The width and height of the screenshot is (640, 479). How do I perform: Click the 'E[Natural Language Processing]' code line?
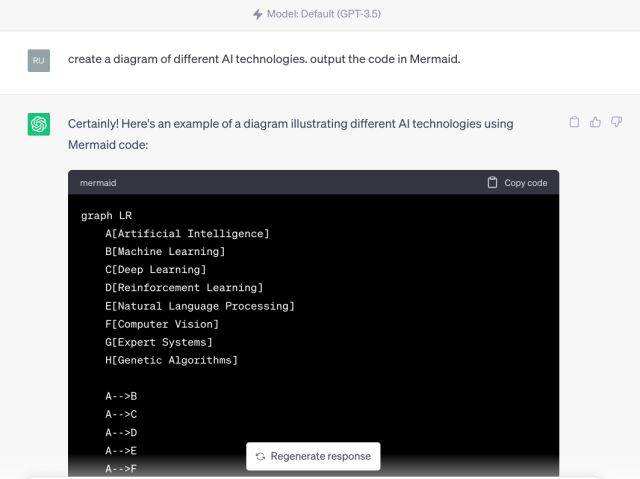[200, 306]
